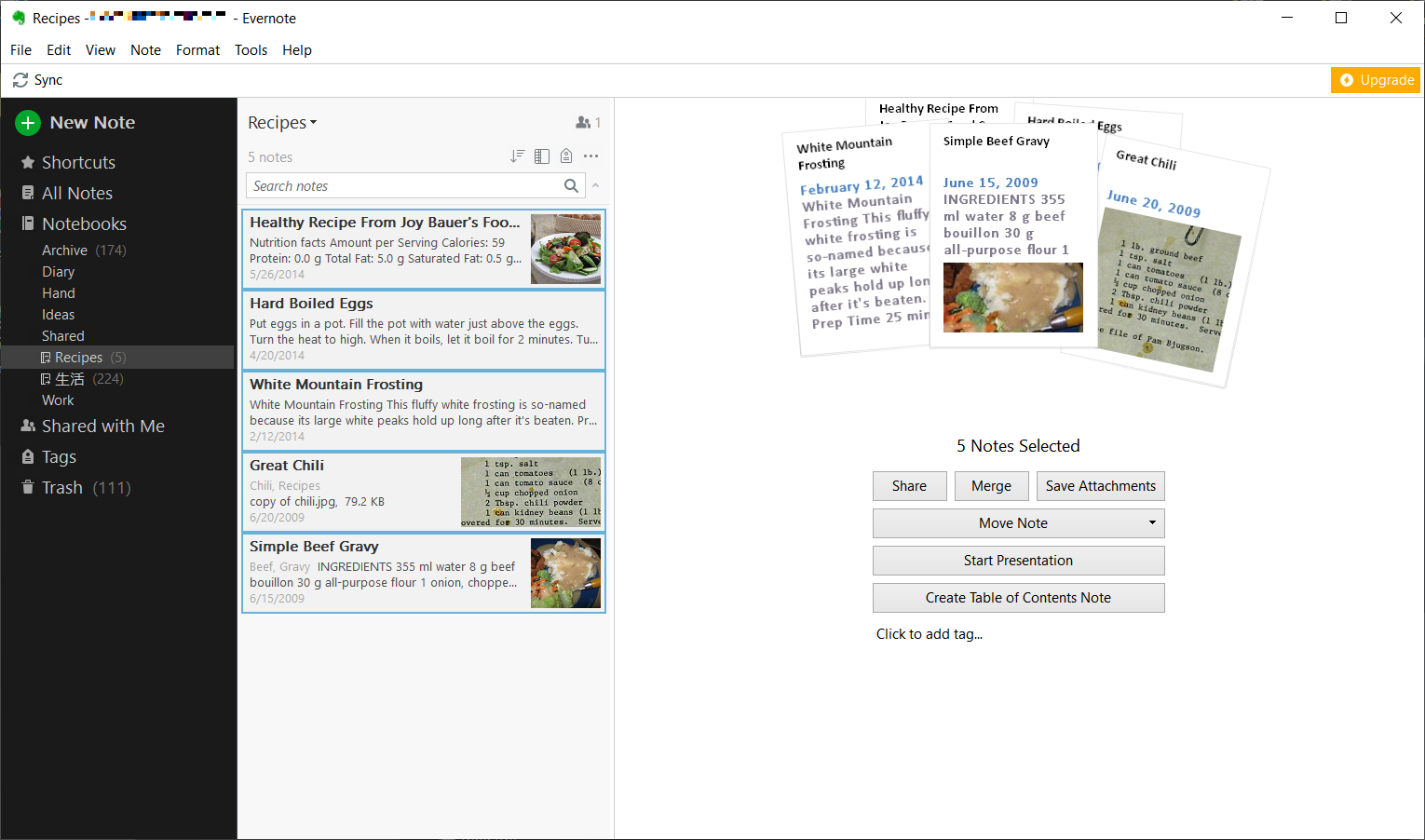The height and width of the screenshot is (840, 1425).
Task: Click Great Chili recipe thumbnail
Action: pyautogui.click(x=531, y=492)
